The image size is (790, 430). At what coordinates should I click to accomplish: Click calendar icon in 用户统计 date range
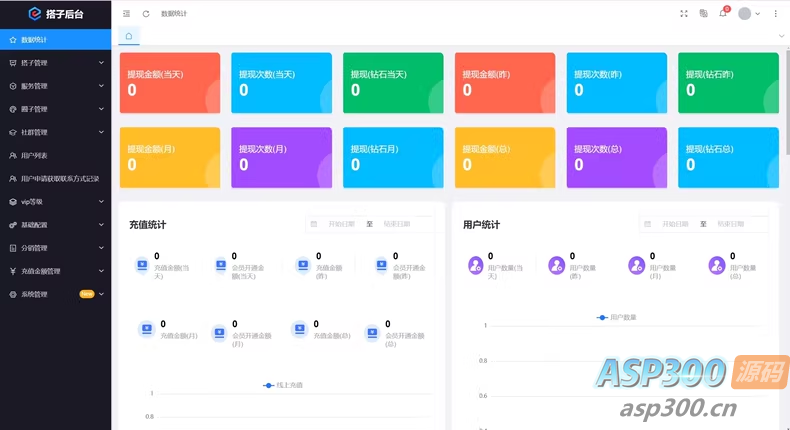(647, 224)
